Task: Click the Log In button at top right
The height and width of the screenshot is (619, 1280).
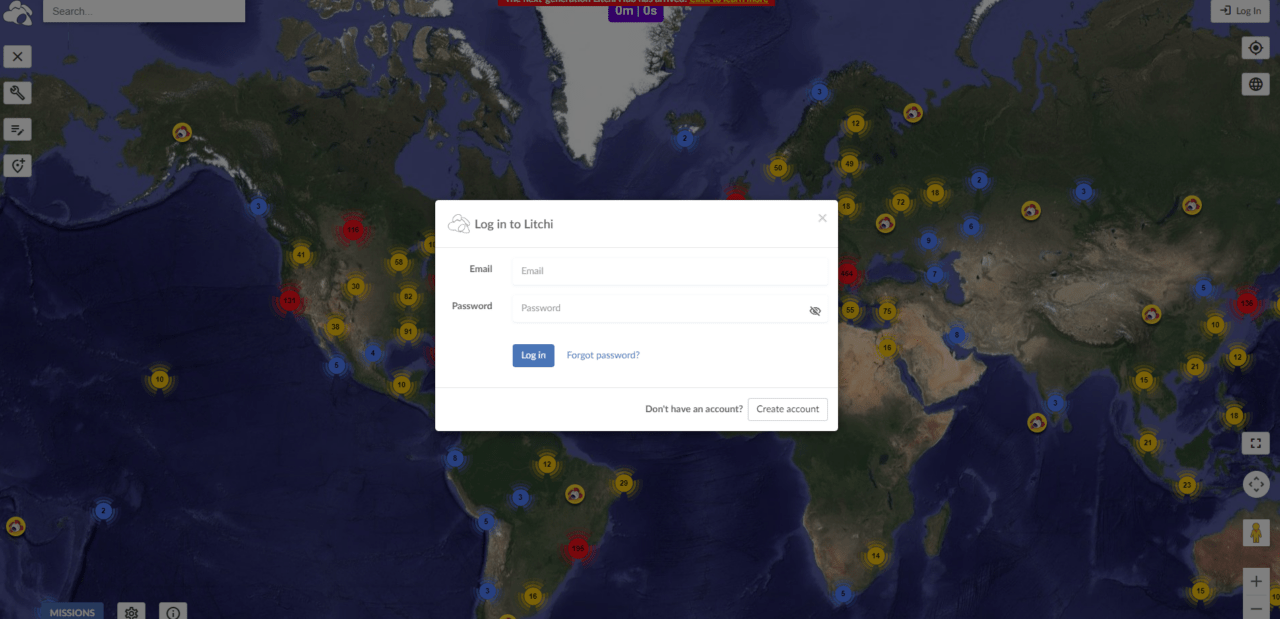Action: [x=1239, y=11]
